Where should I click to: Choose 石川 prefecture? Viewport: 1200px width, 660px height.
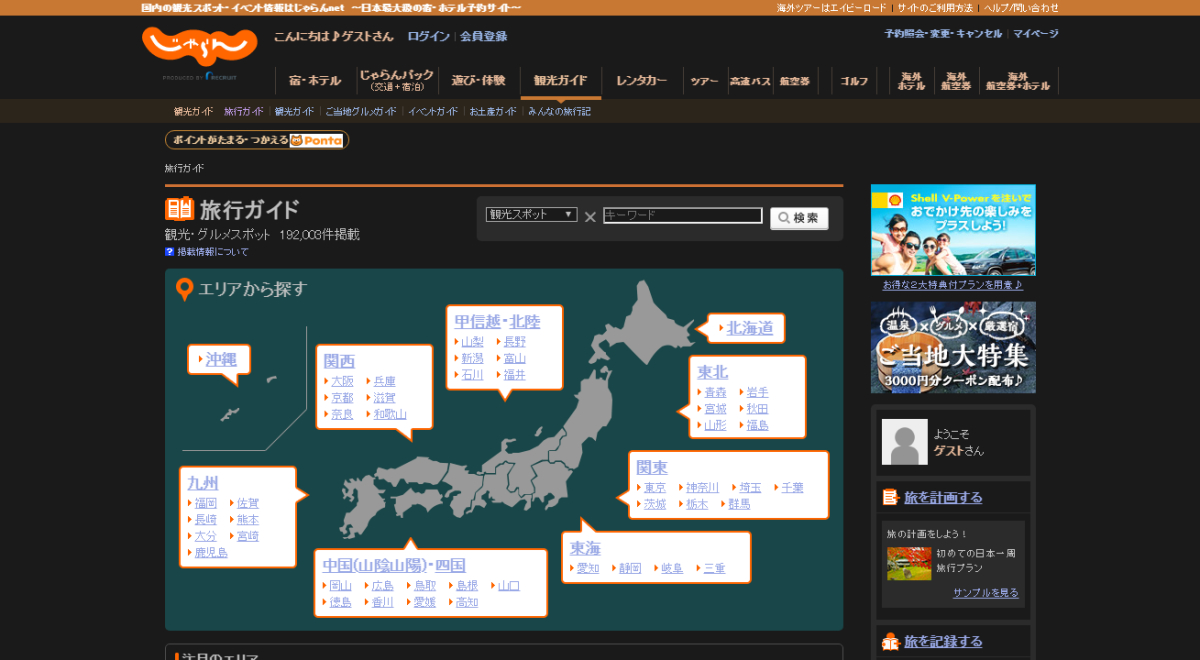(x=472, y=375)
